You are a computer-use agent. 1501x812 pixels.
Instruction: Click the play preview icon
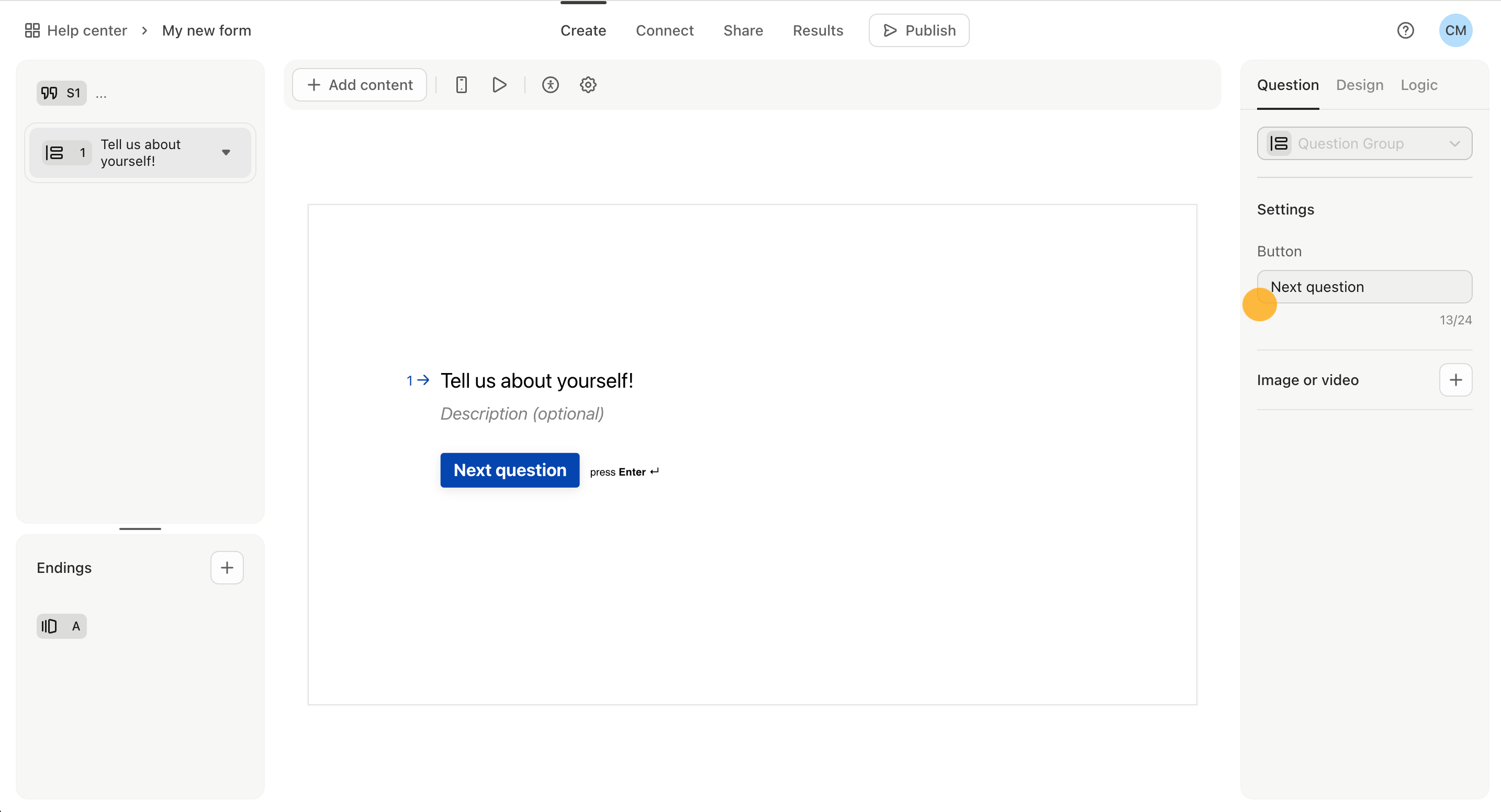click(x=499, y=84)
